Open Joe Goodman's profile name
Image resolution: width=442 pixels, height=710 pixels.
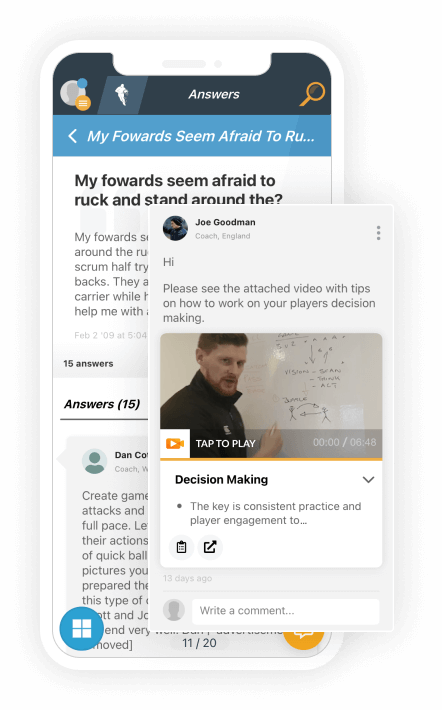(225, 222)
